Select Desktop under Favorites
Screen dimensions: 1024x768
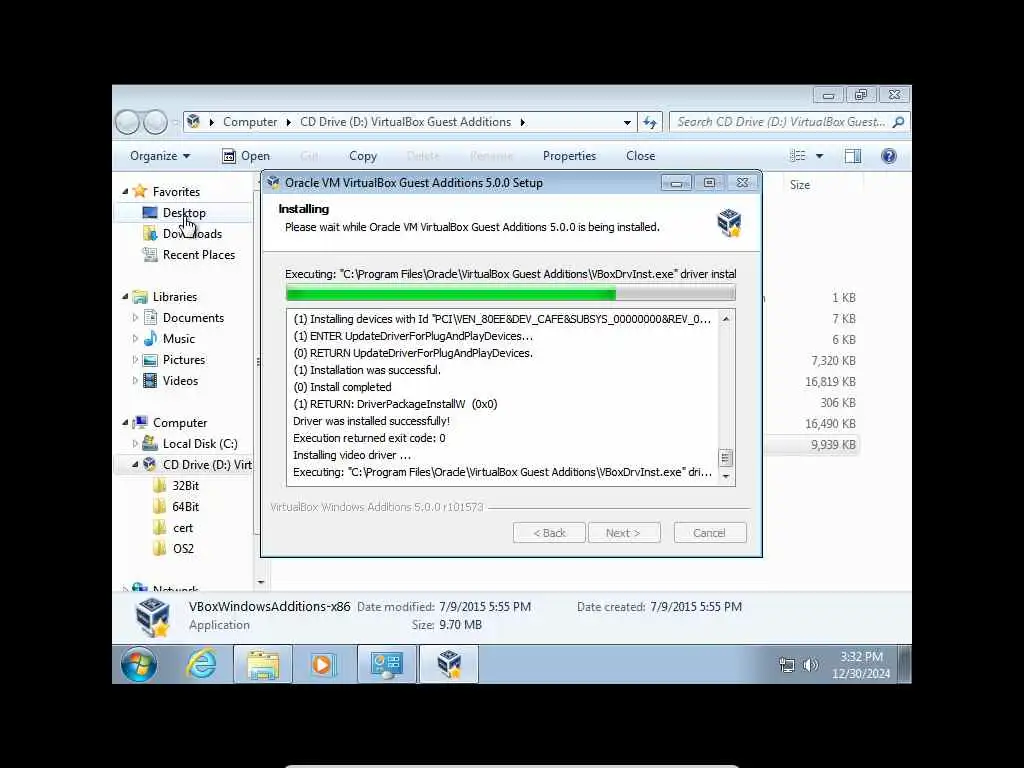[x=184, y=213]
